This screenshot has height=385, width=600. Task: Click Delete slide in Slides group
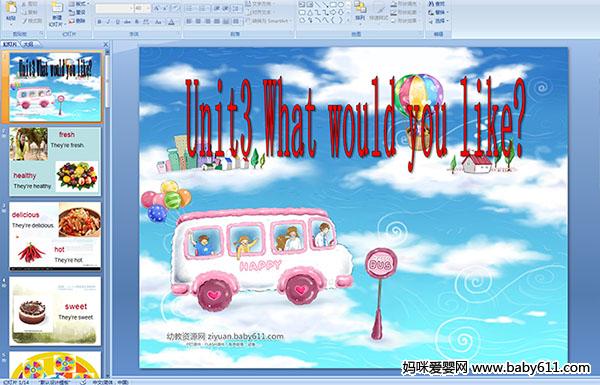[77, 21]
